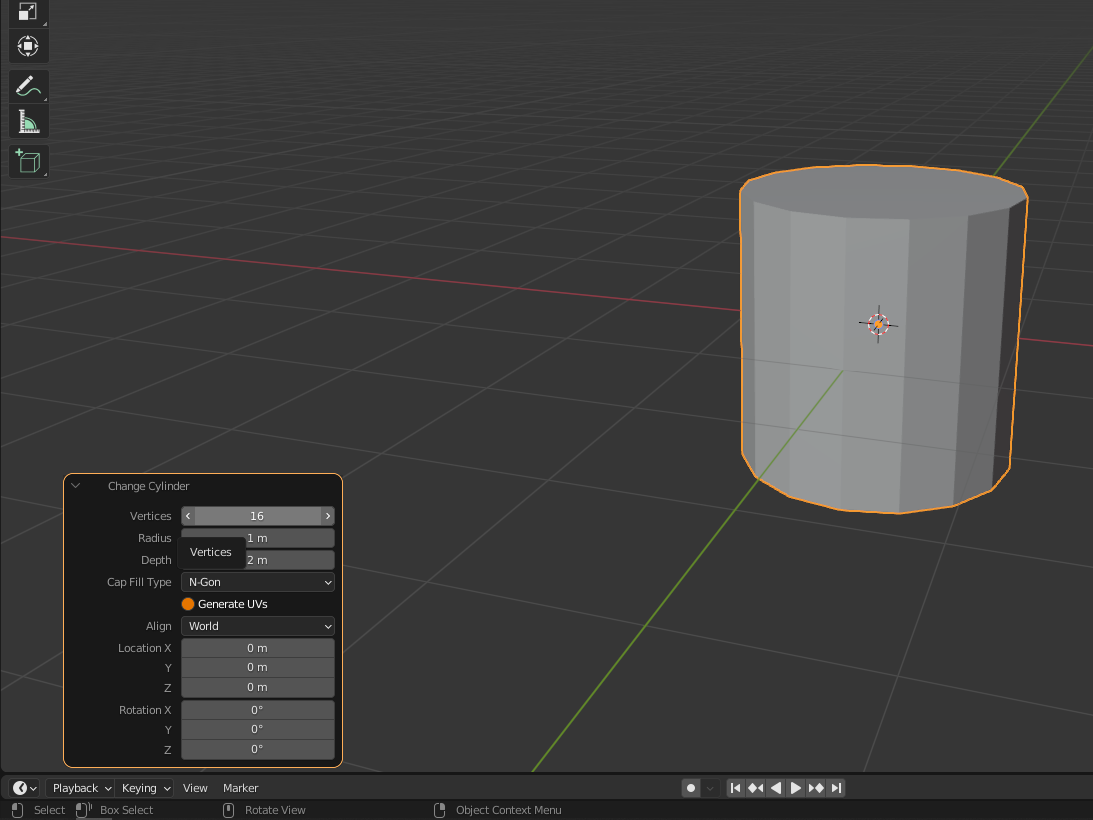Click the Vertices value field showing 16
The height and width of the screenshot is (820, 1093).
[x=257, y=516]
